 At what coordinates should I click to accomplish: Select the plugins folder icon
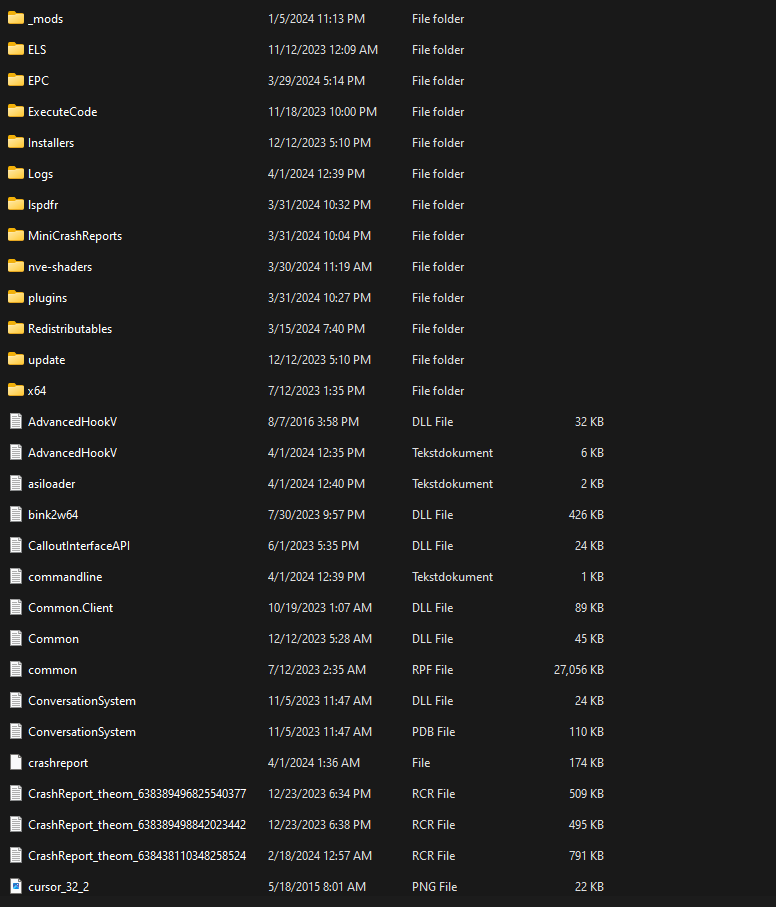coord(16,297)
